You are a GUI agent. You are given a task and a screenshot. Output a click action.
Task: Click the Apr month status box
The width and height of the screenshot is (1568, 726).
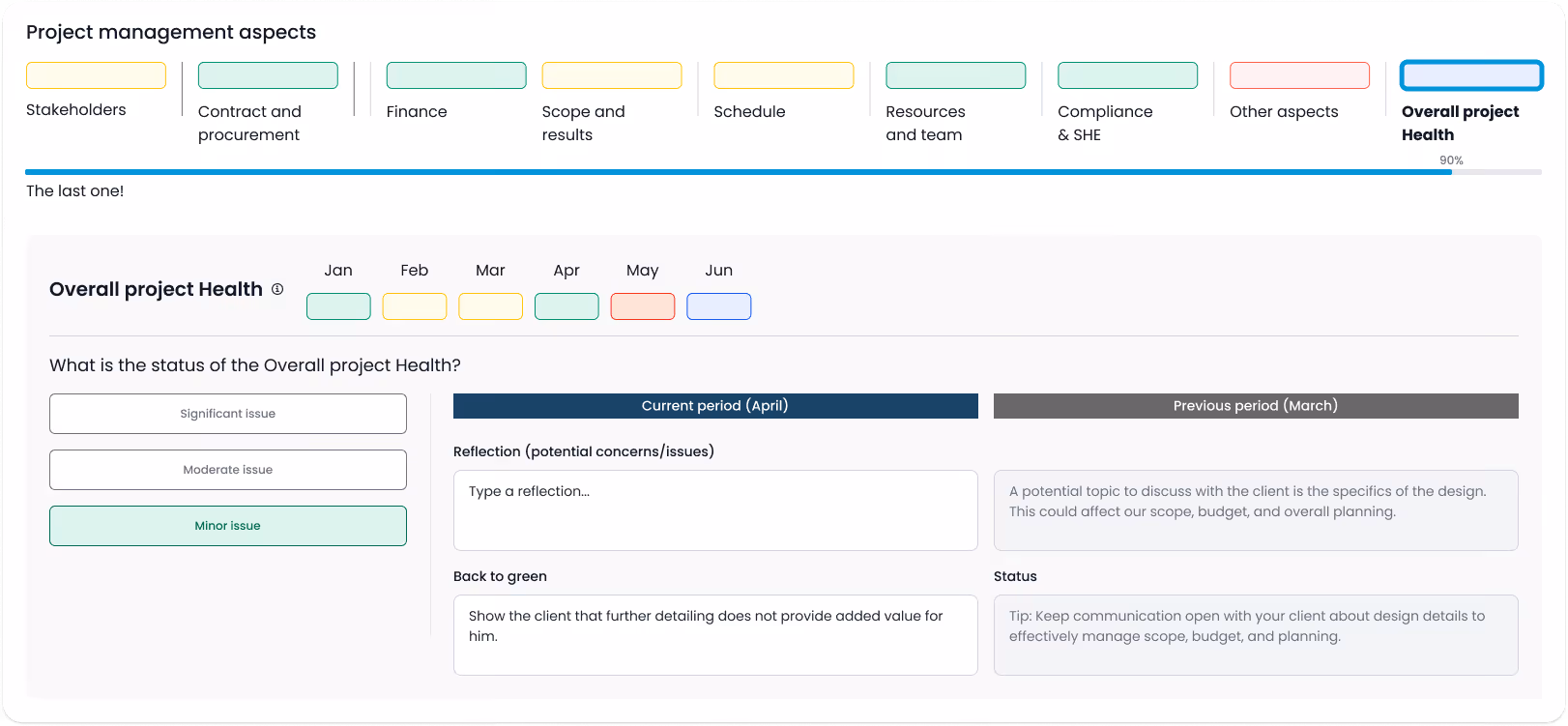click(566, 306)
